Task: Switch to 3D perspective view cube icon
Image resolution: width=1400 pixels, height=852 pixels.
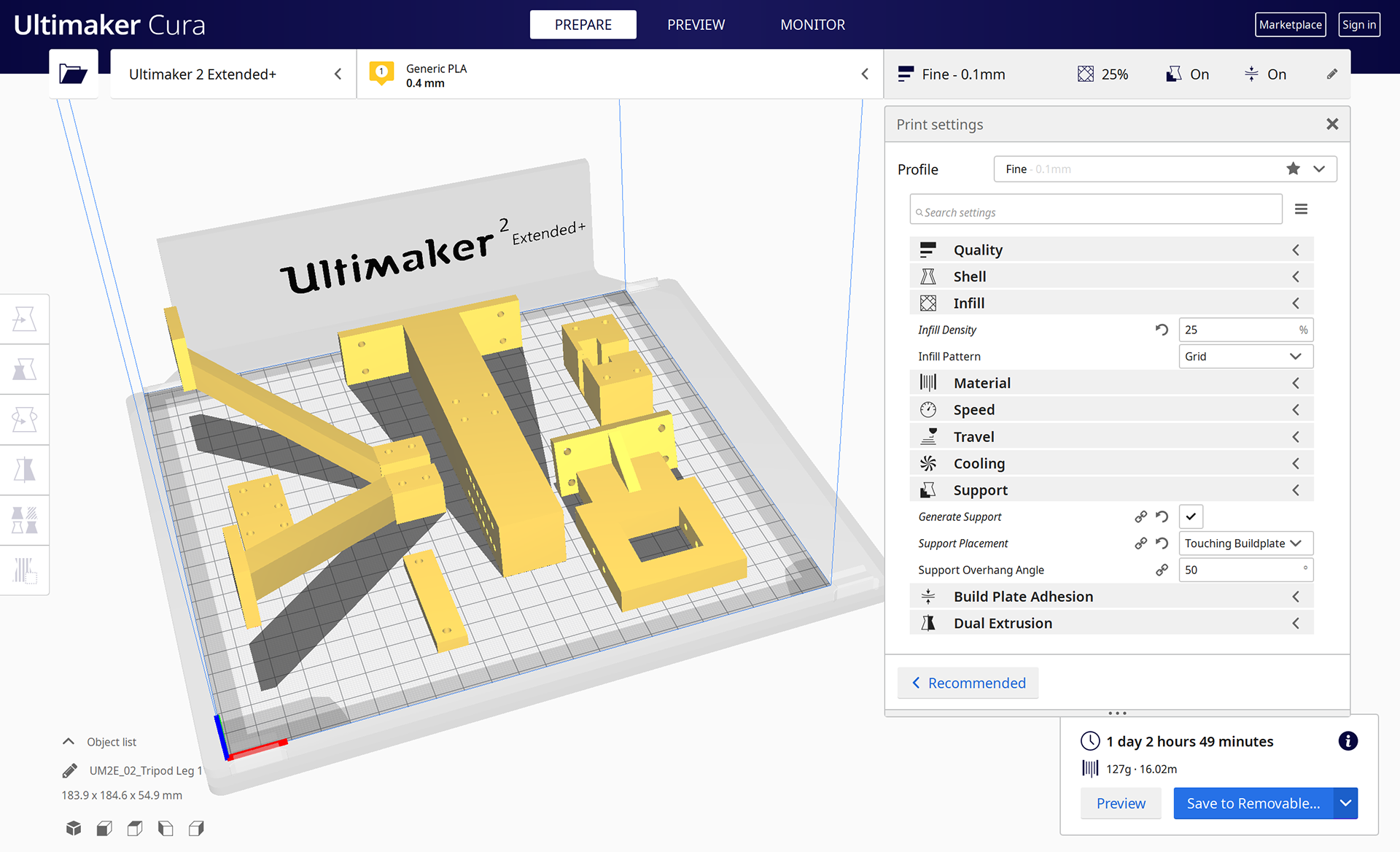Action: tap(74, 828)
